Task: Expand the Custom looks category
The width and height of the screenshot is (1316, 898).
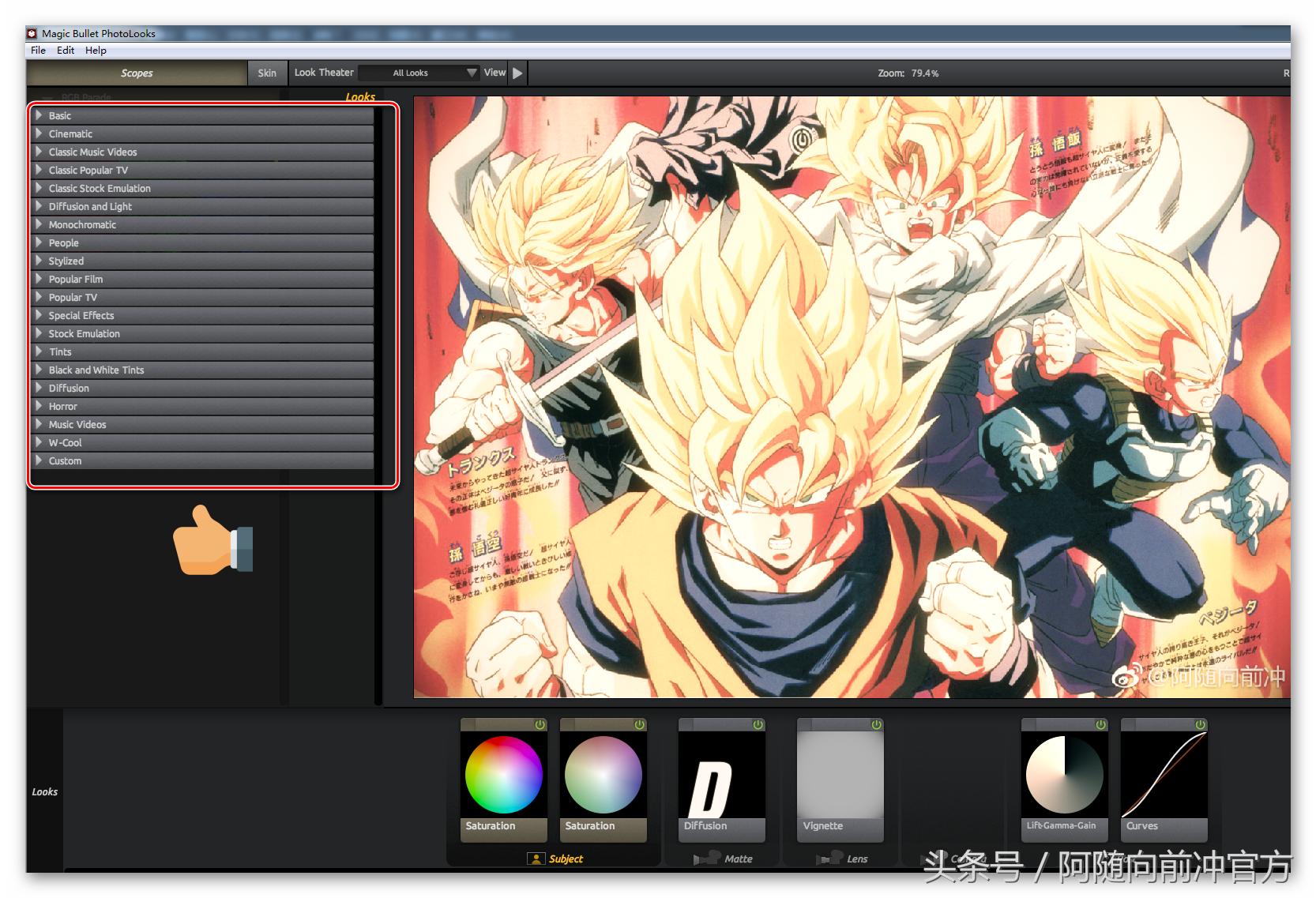Action: point(201,460)
